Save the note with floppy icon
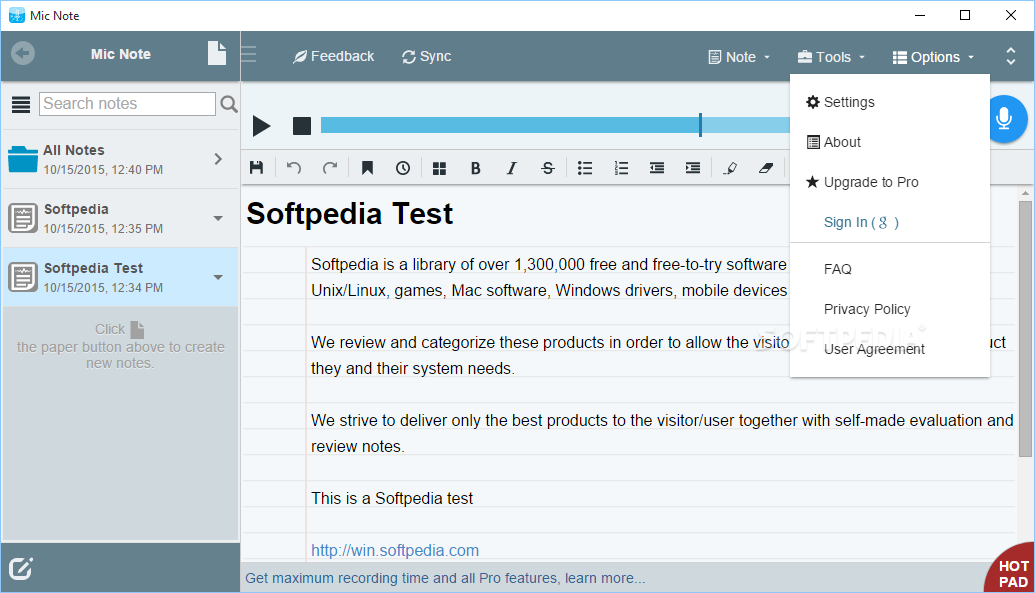This screenshot has height=593, width=1035. (x=257, y=168)
